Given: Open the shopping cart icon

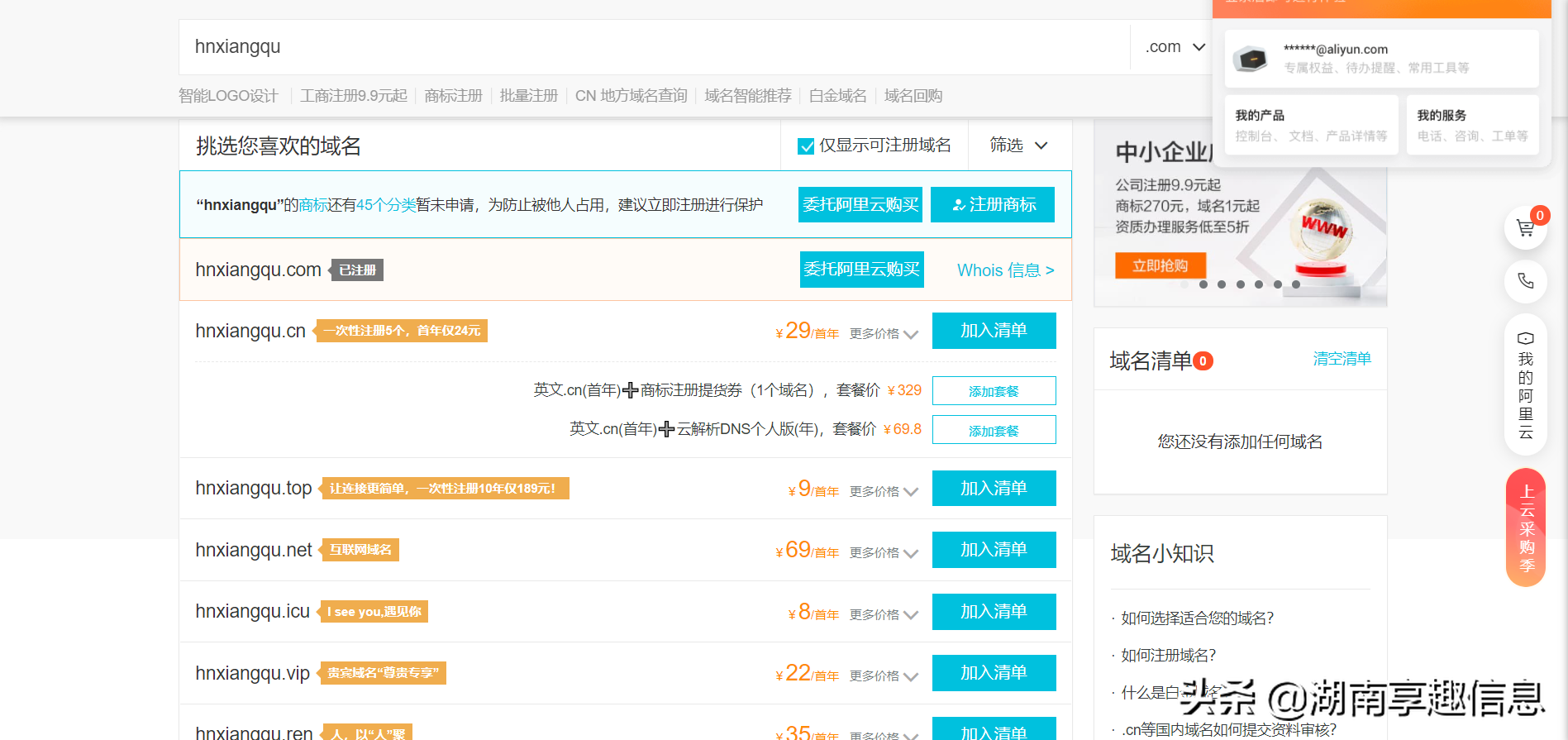Looking at the screenshot, I should 1525,228.
